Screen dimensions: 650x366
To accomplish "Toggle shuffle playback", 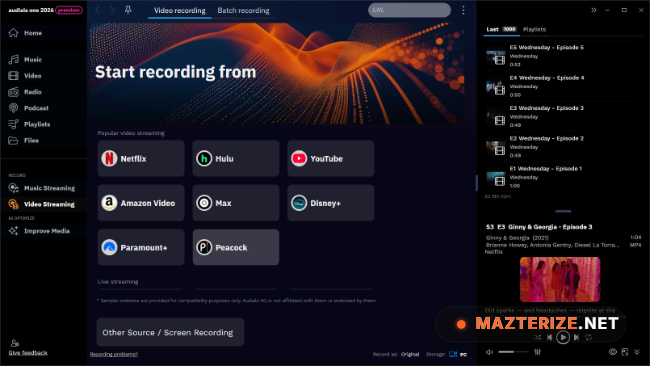I will (537, 337).
